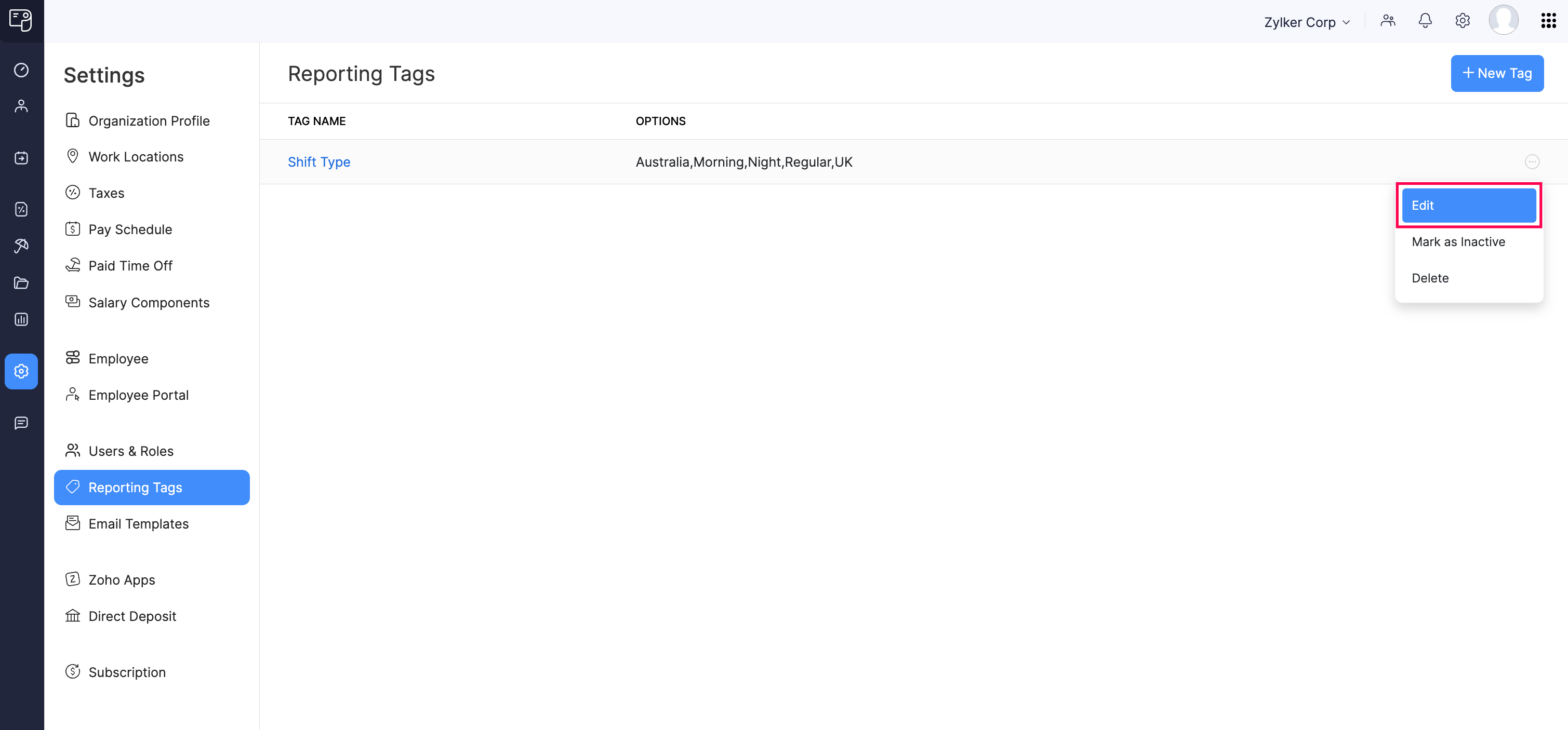The height and width of the screenshot is (730, 1568).
Task: Open the user profile avatar
Action: click(1504, 20)
